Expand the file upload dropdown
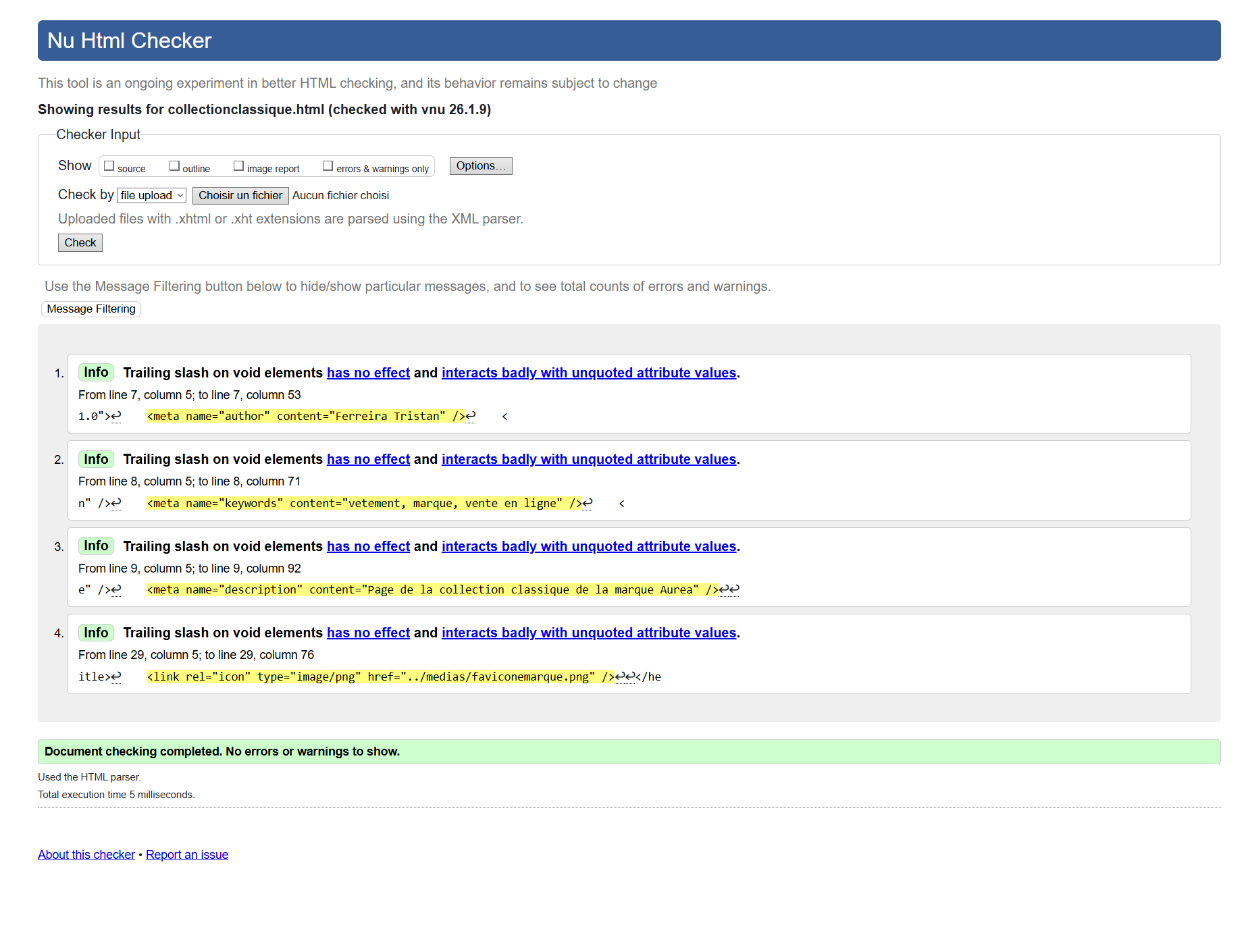Image resolution: width=1246 pixels, height=952 pixels. point(151,196)
